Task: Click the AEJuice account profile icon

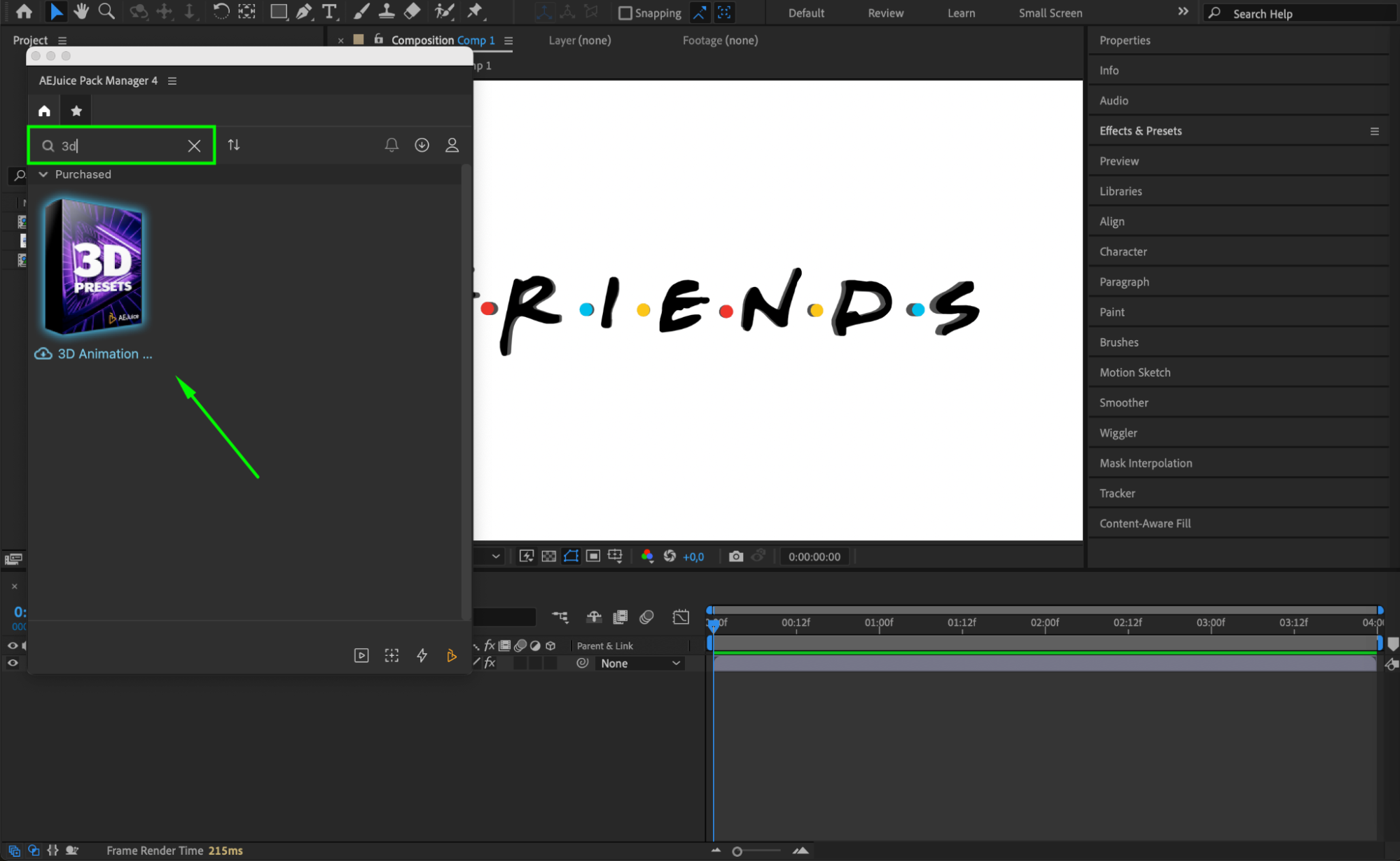Action: point(452,145)
